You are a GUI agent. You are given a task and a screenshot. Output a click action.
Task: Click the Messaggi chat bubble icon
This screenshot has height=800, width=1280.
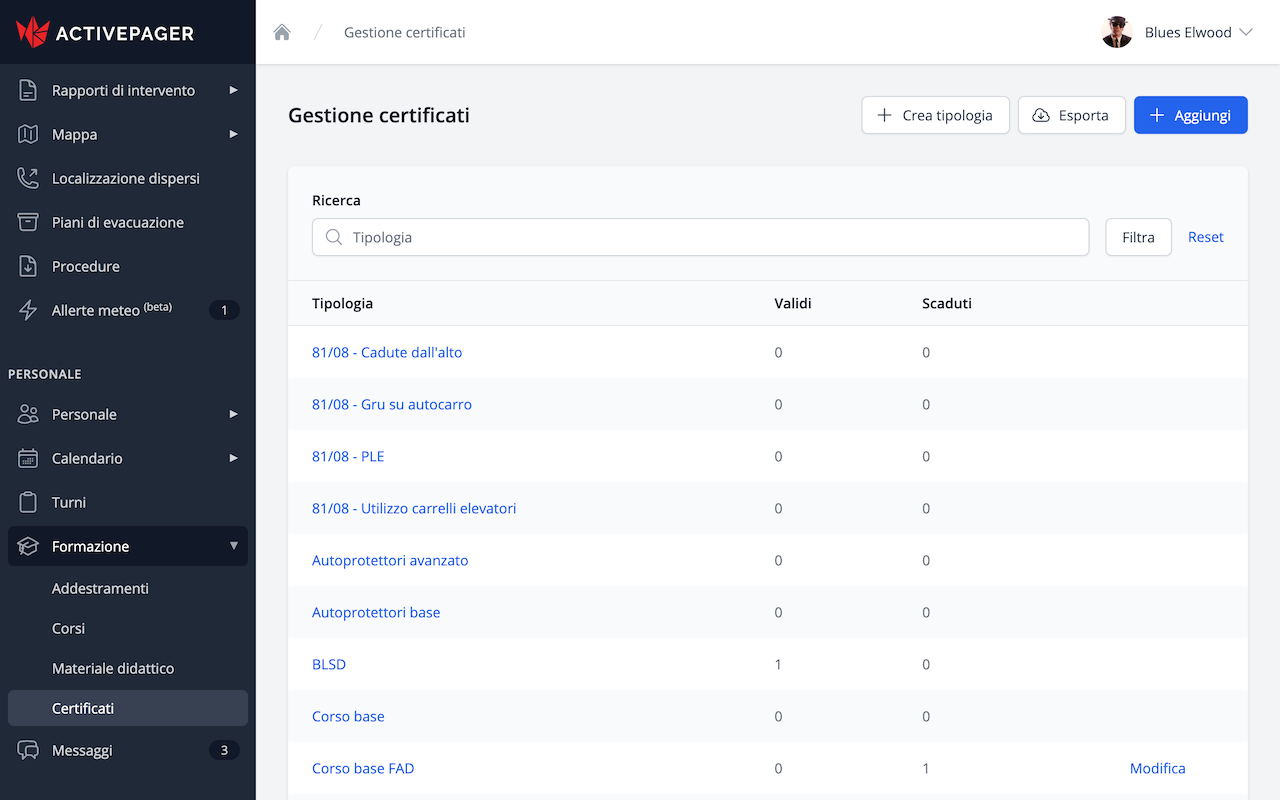pos(28,750)
